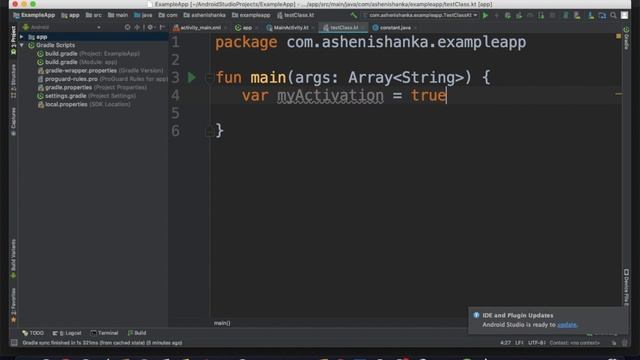Screen dimensions: 640x360
Task: Open gradle-wrapper.properties file
Action: pyautogui.click(x=100, y=71)
